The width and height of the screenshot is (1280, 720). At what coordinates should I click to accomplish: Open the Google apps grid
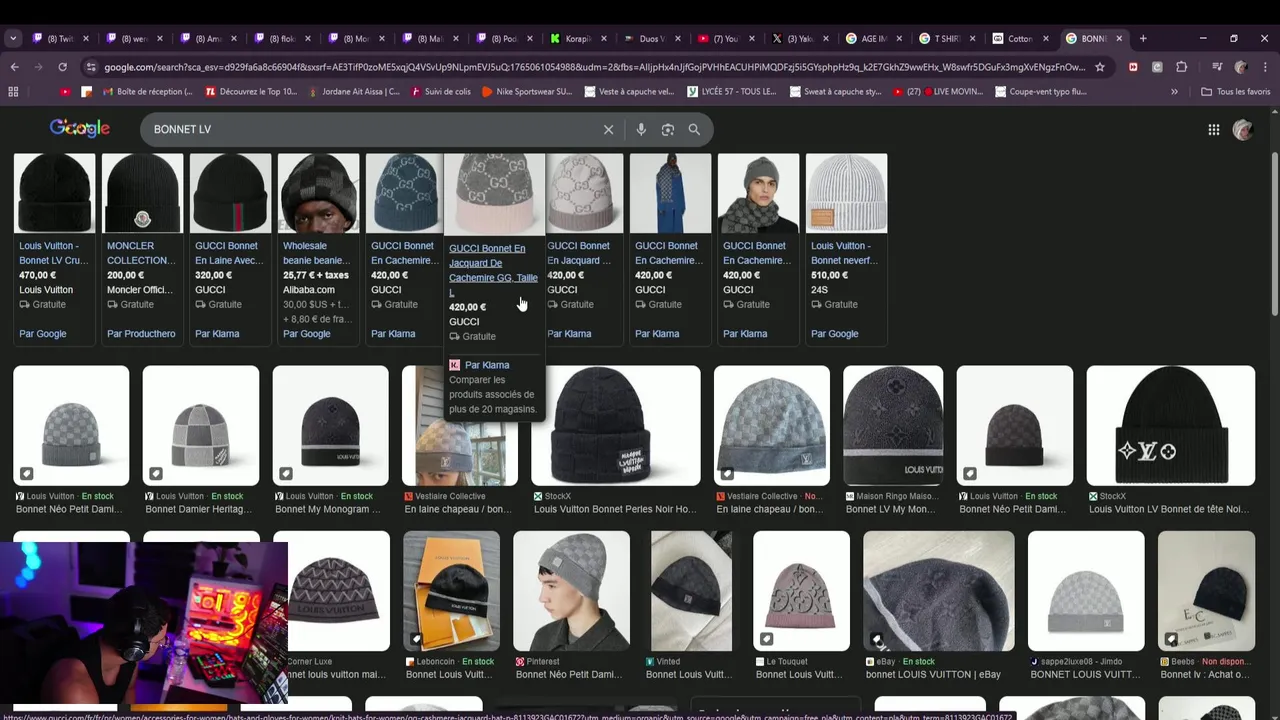tap(1214, 129)
